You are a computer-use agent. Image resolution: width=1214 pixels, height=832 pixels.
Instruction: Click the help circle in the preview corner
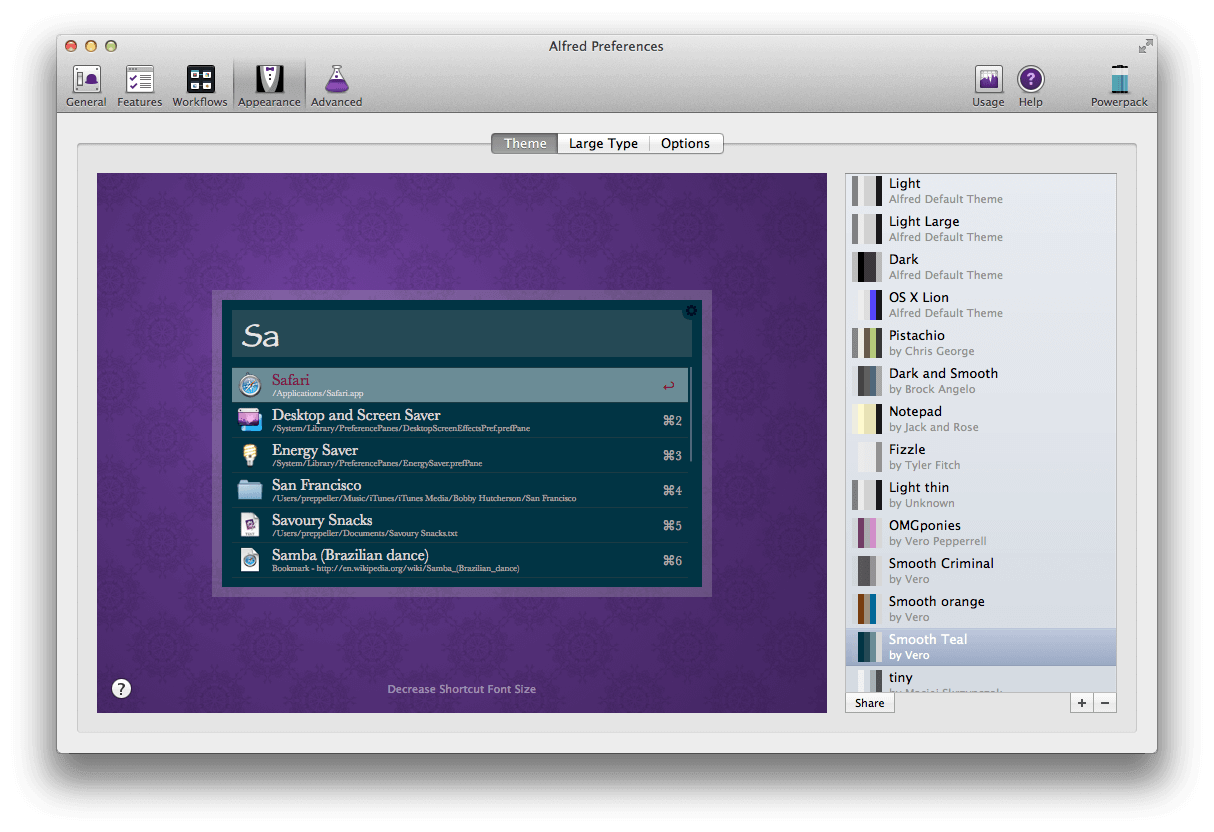coord(121,688)
